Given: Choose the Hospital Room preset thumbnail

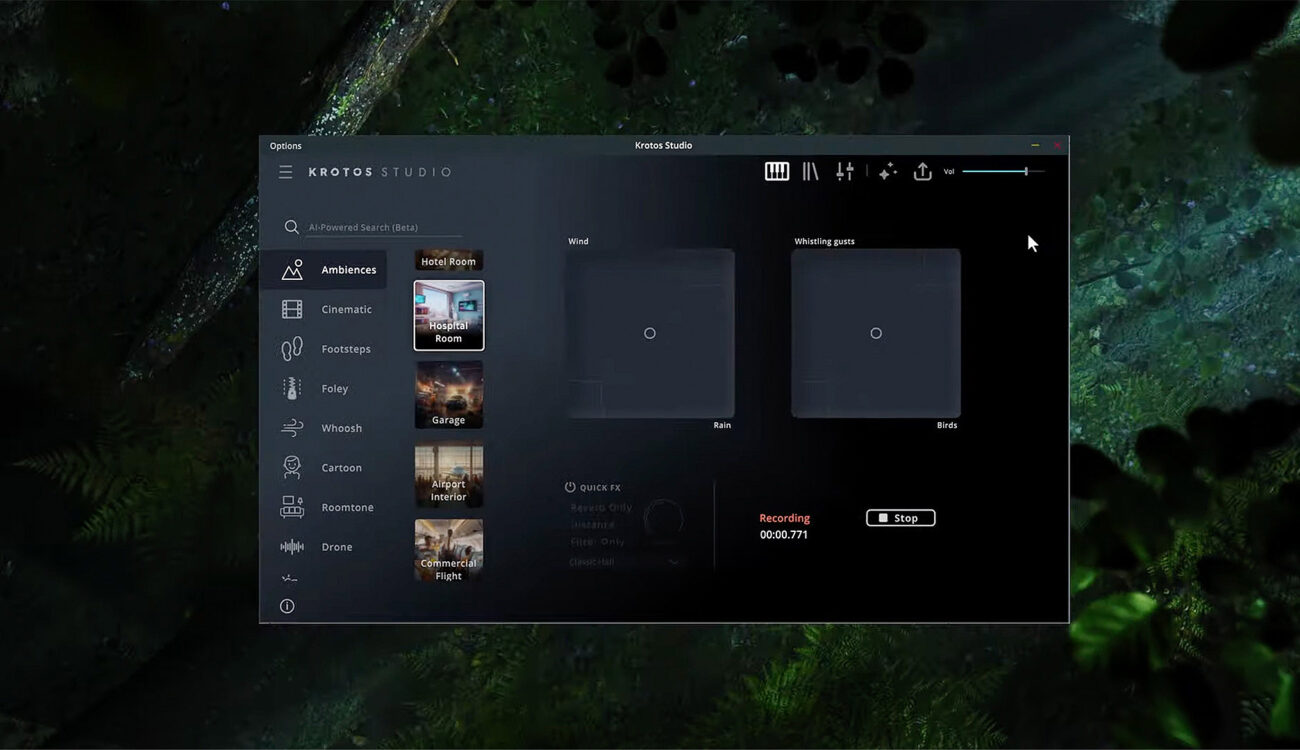Looking at the screenshot, I should coord(449,315).
